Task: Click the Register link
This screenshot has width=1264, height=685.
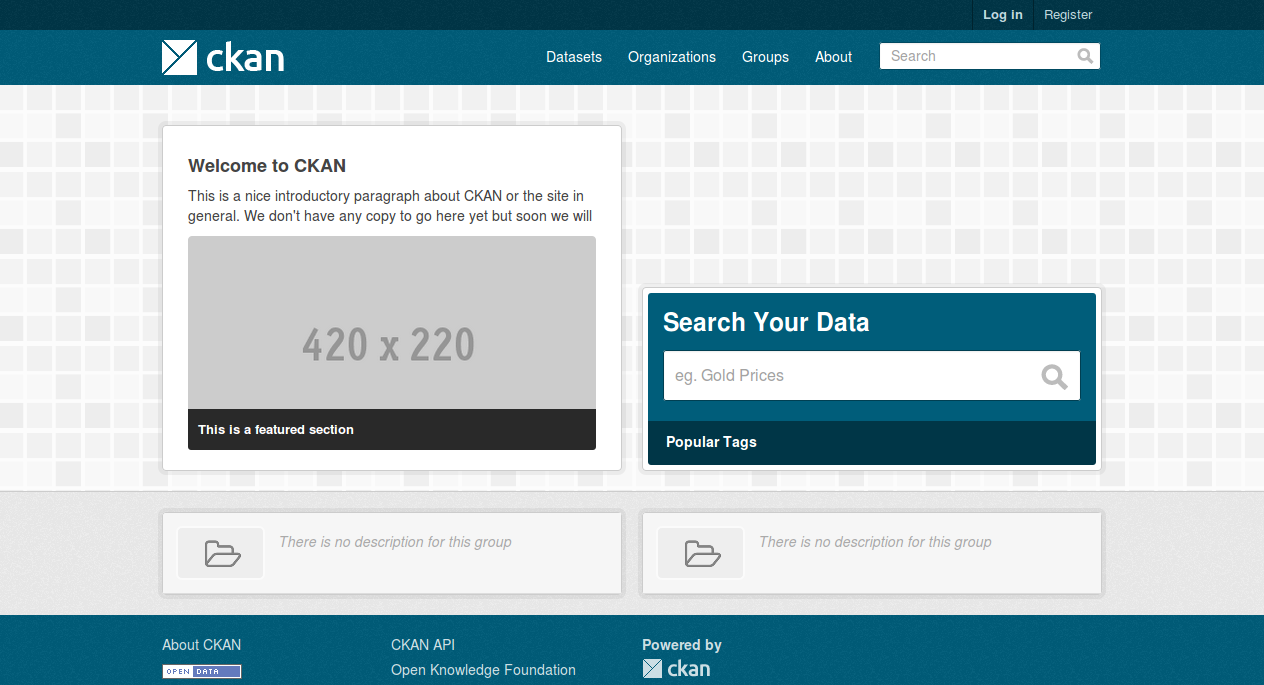Action: point(1068,15)
